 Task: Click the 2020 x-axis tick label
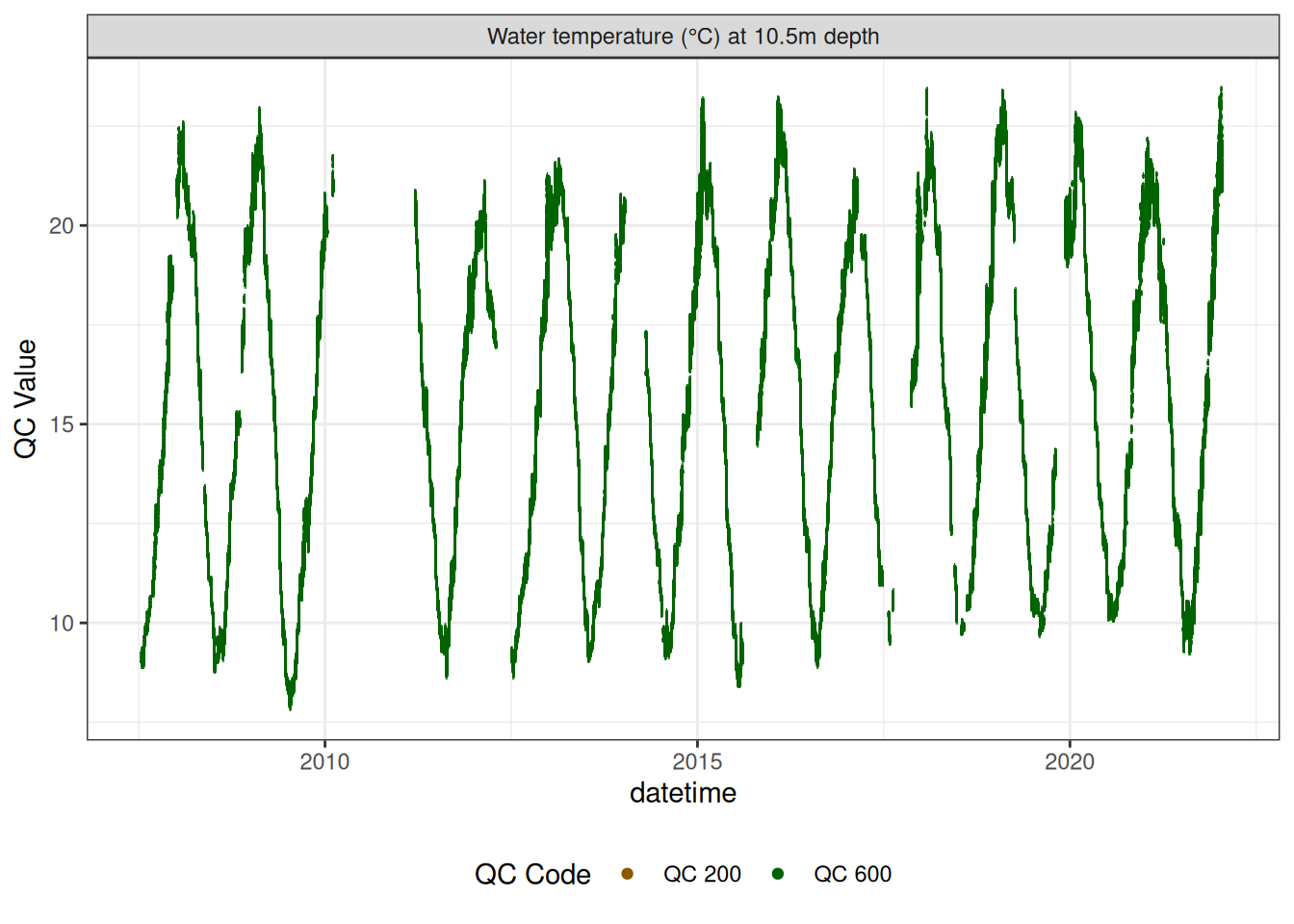(x=1070, y=761)
